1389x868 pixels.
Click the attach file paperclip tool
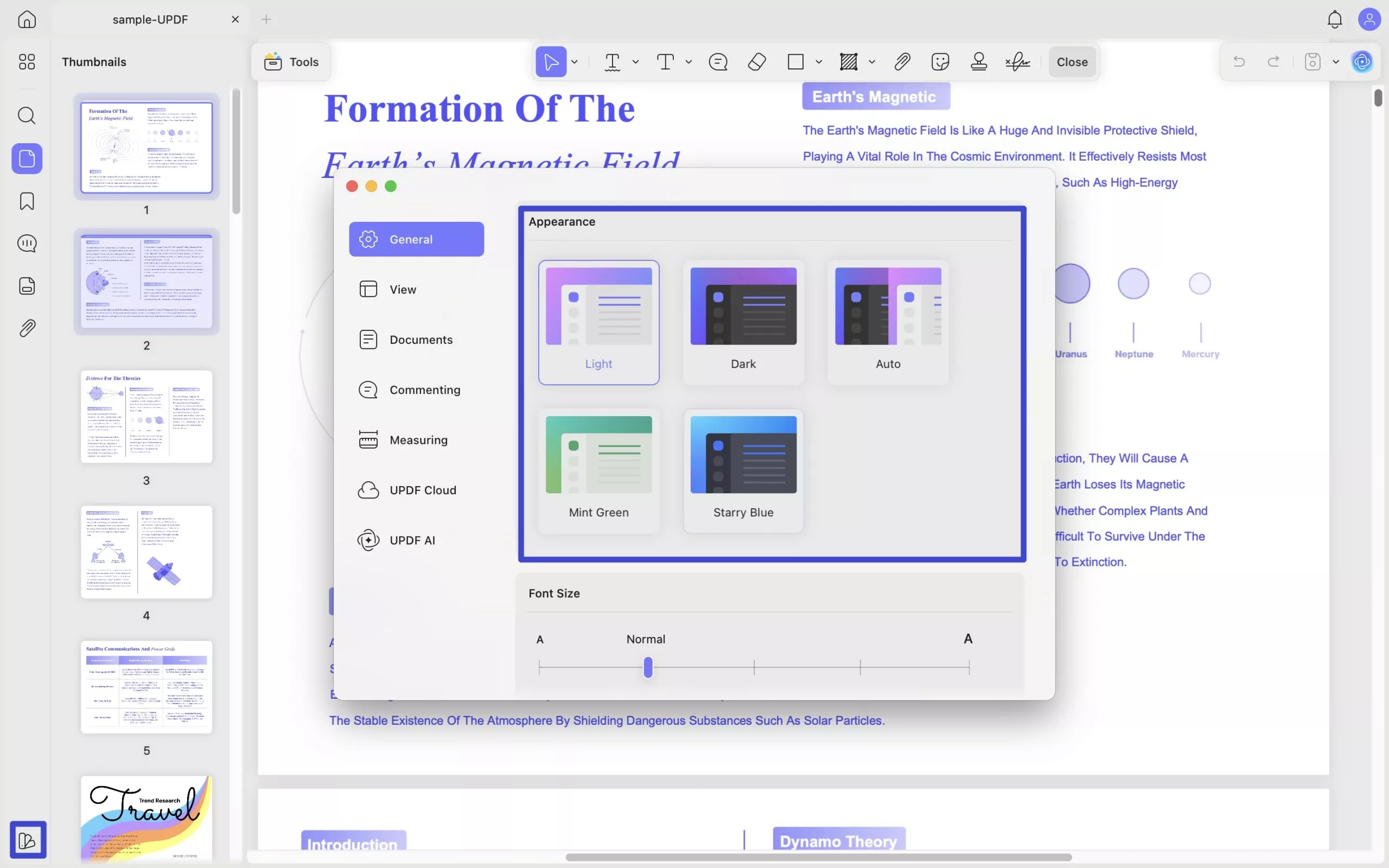(902, 61)
